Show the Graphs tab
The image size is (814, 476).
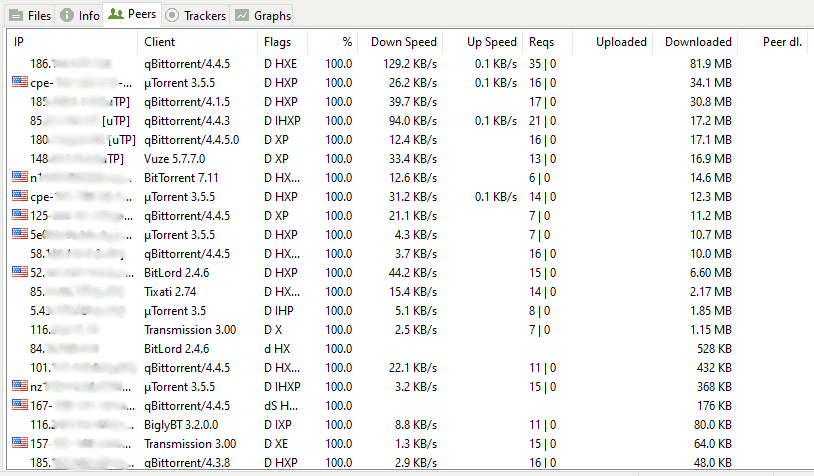[263, 16]
